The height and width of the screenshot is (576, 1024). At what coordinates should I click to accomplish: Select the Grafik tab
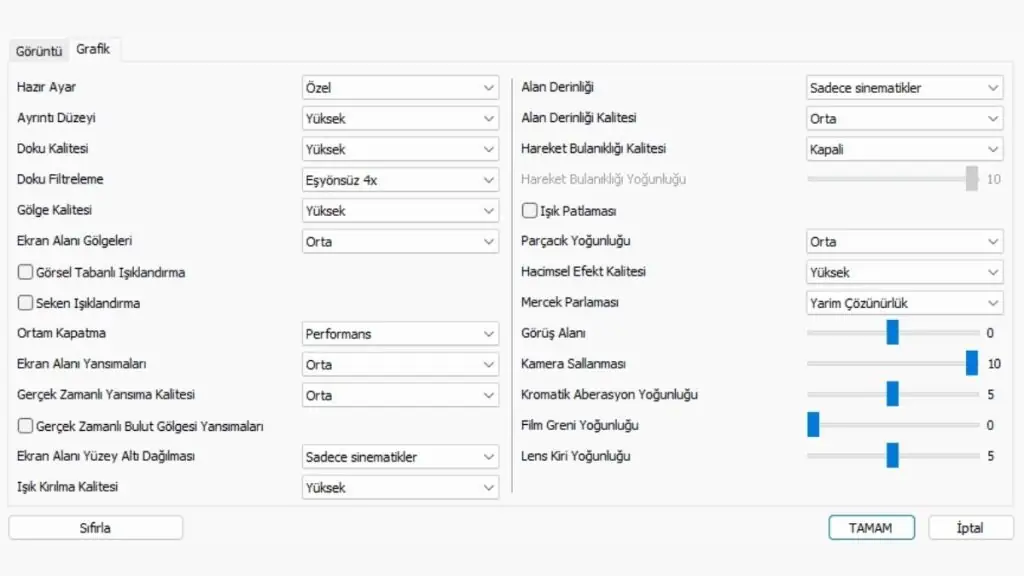[93, 49]
